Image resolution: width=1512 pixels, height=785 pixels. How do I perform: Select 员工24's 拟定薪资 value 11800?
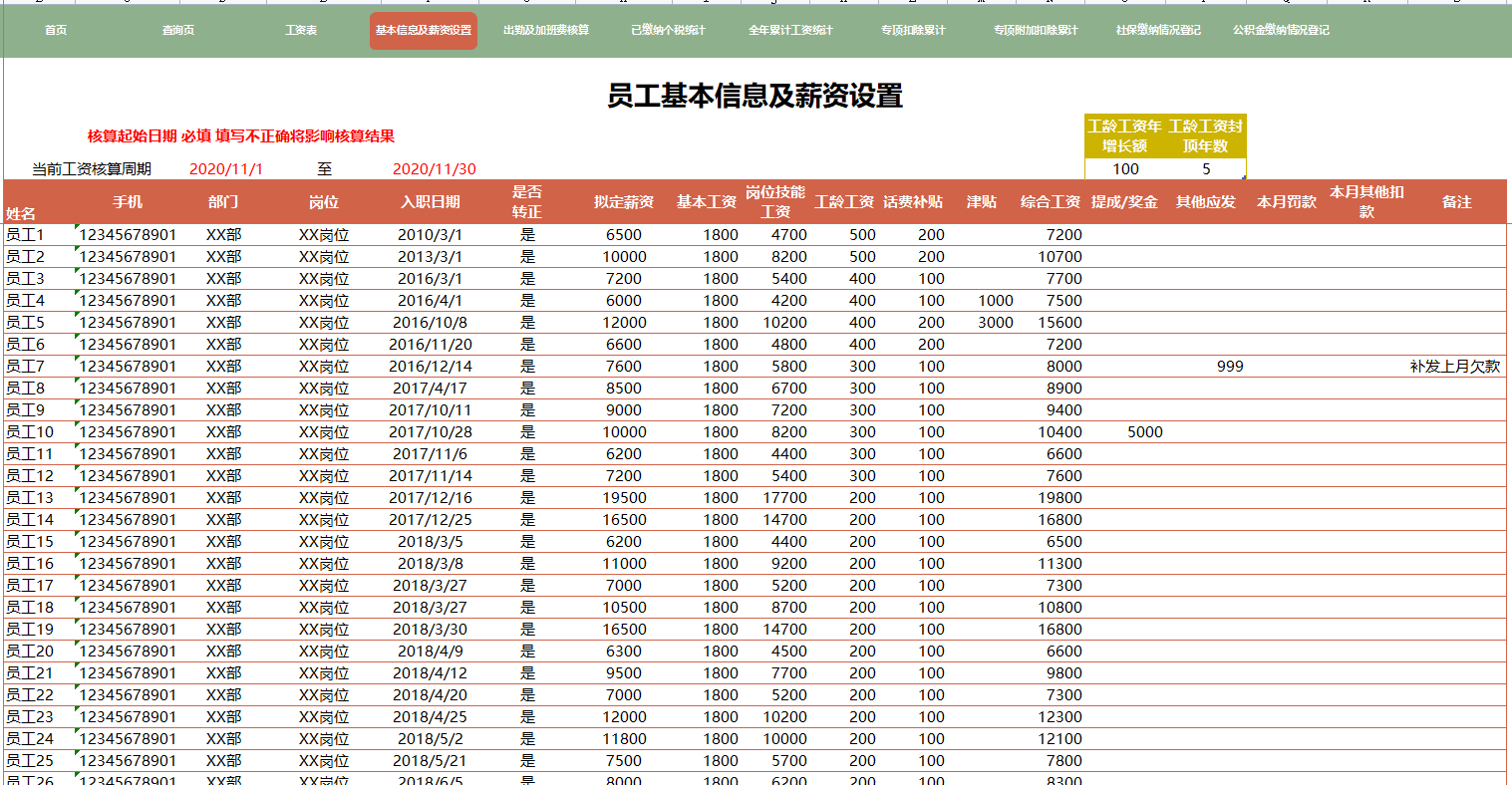624,739
